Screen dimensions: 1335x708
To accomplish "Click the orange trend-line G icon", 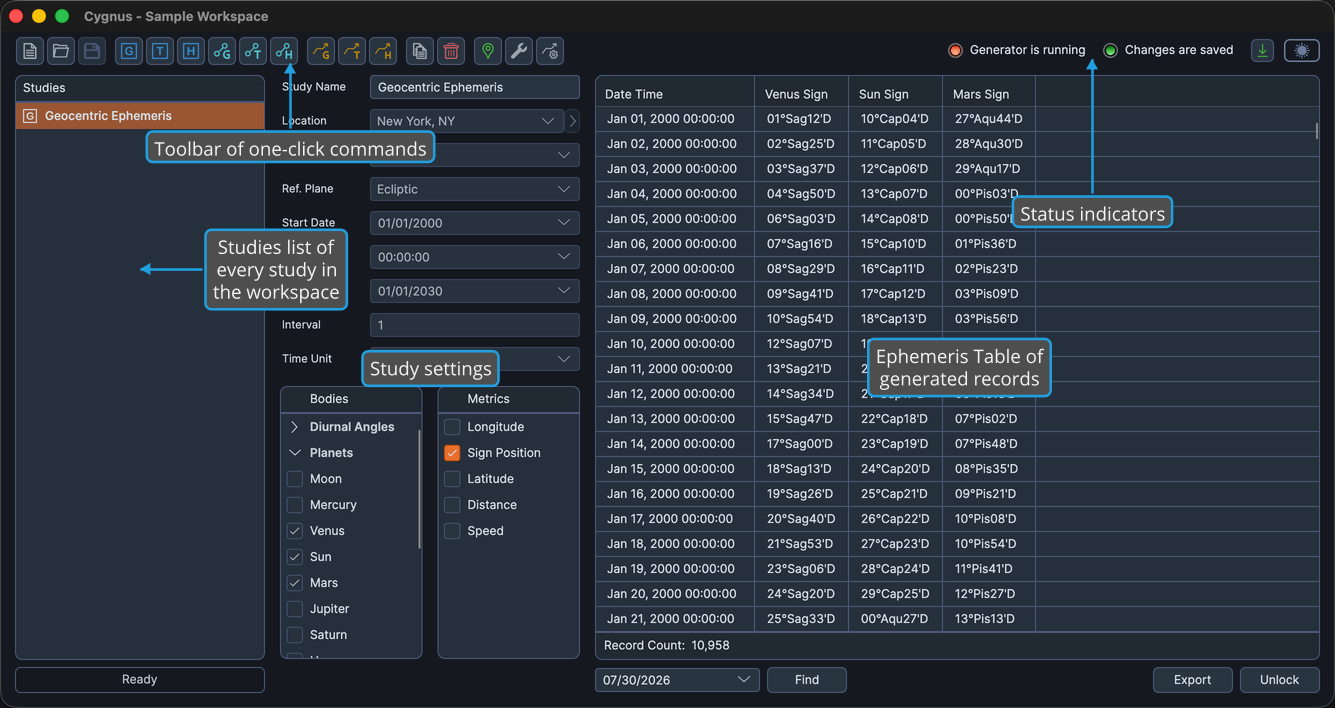I will point(321,51).
